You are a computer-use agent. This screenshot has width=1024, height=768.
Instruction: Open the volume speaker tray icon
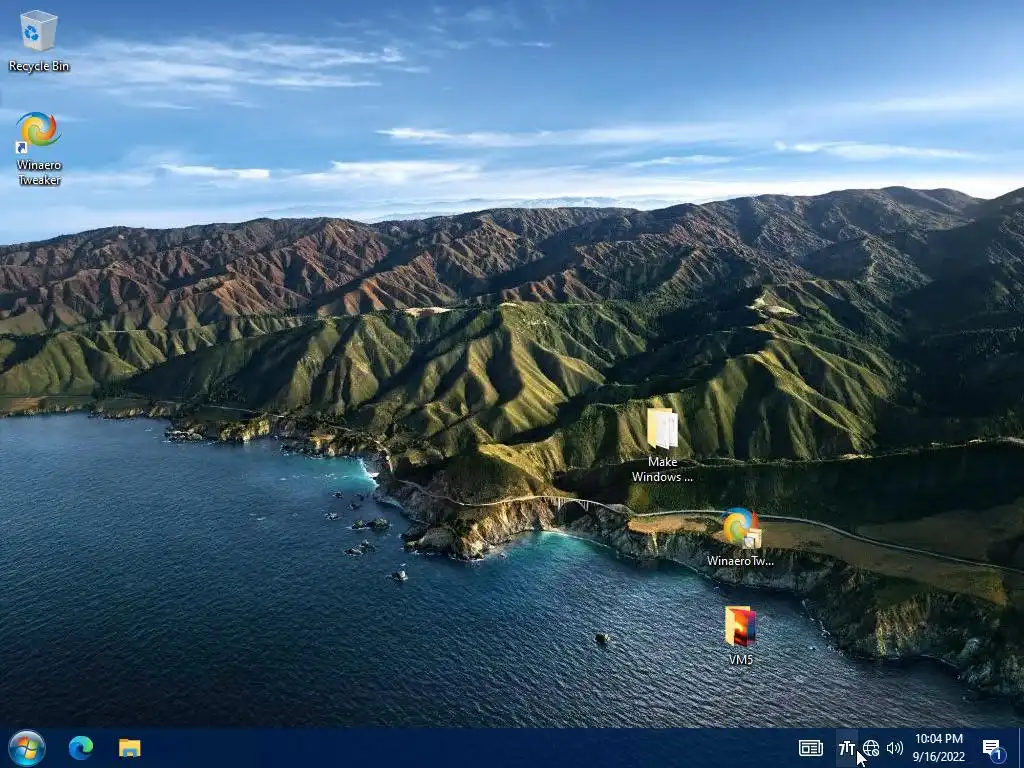895,748
